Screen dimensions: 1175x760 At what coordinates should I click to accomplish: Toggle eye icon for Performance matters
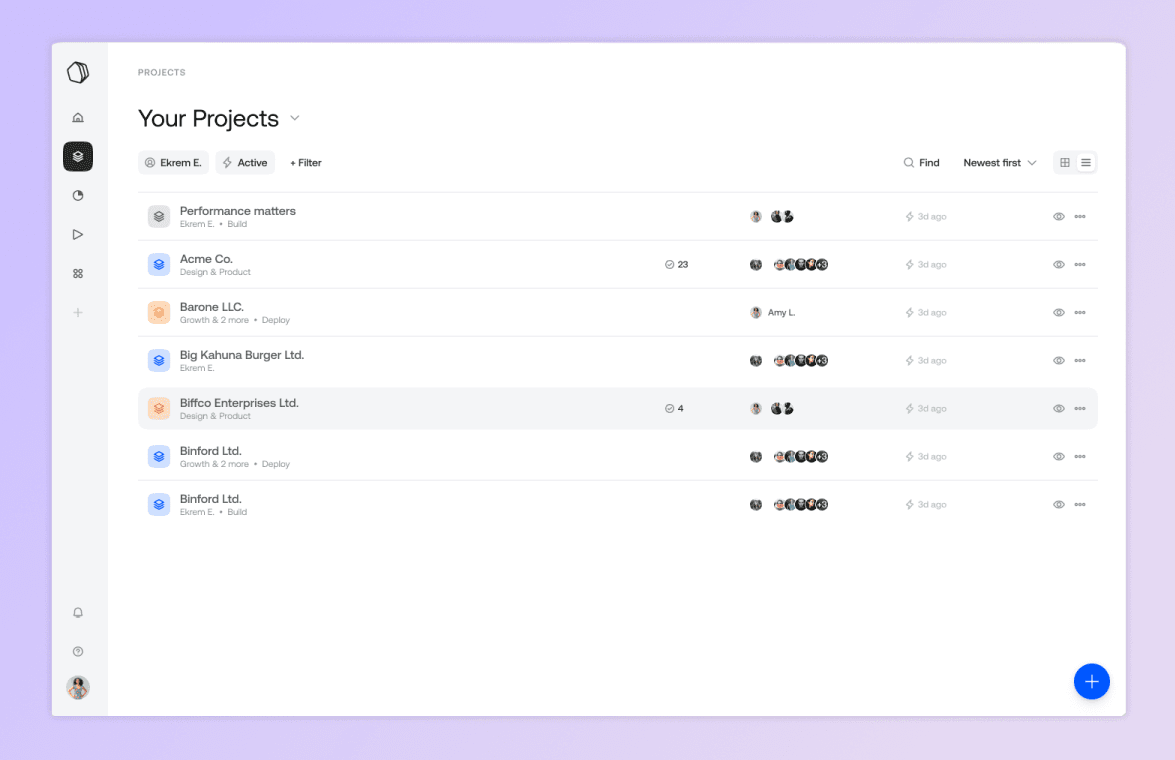point(1058,217)
